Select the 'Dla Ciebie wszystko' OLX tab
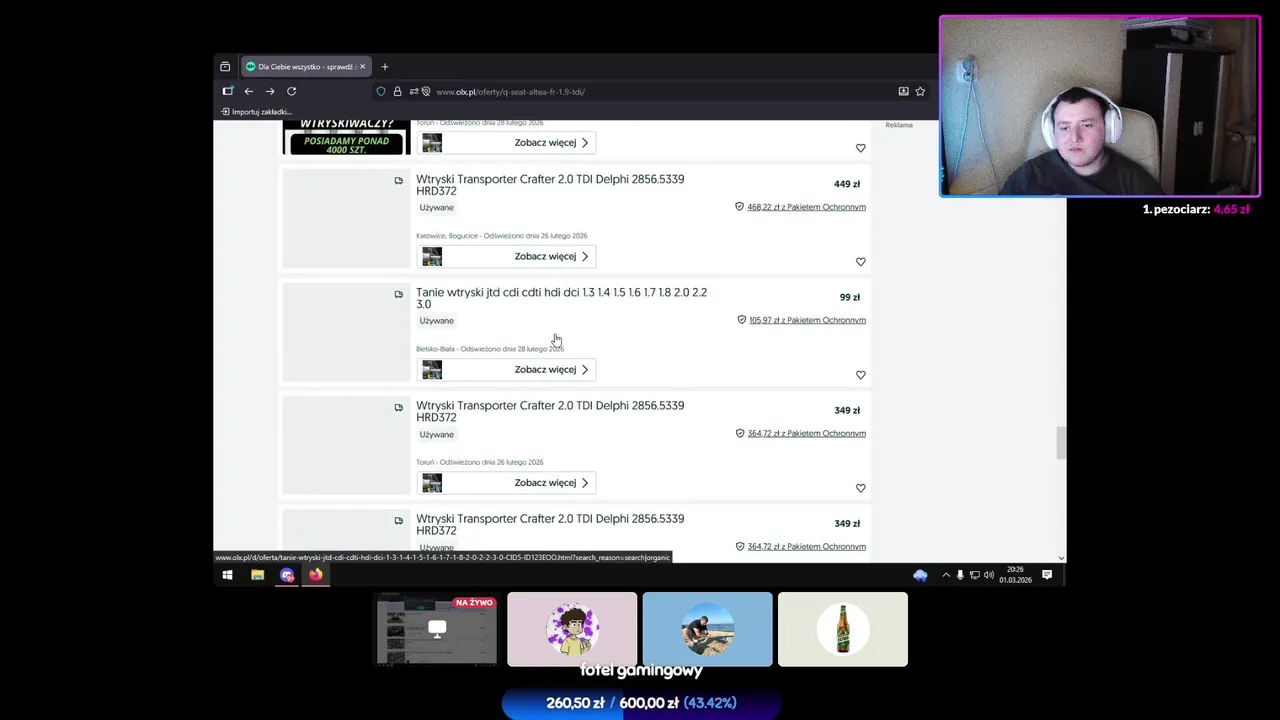 tap(304, 67)
